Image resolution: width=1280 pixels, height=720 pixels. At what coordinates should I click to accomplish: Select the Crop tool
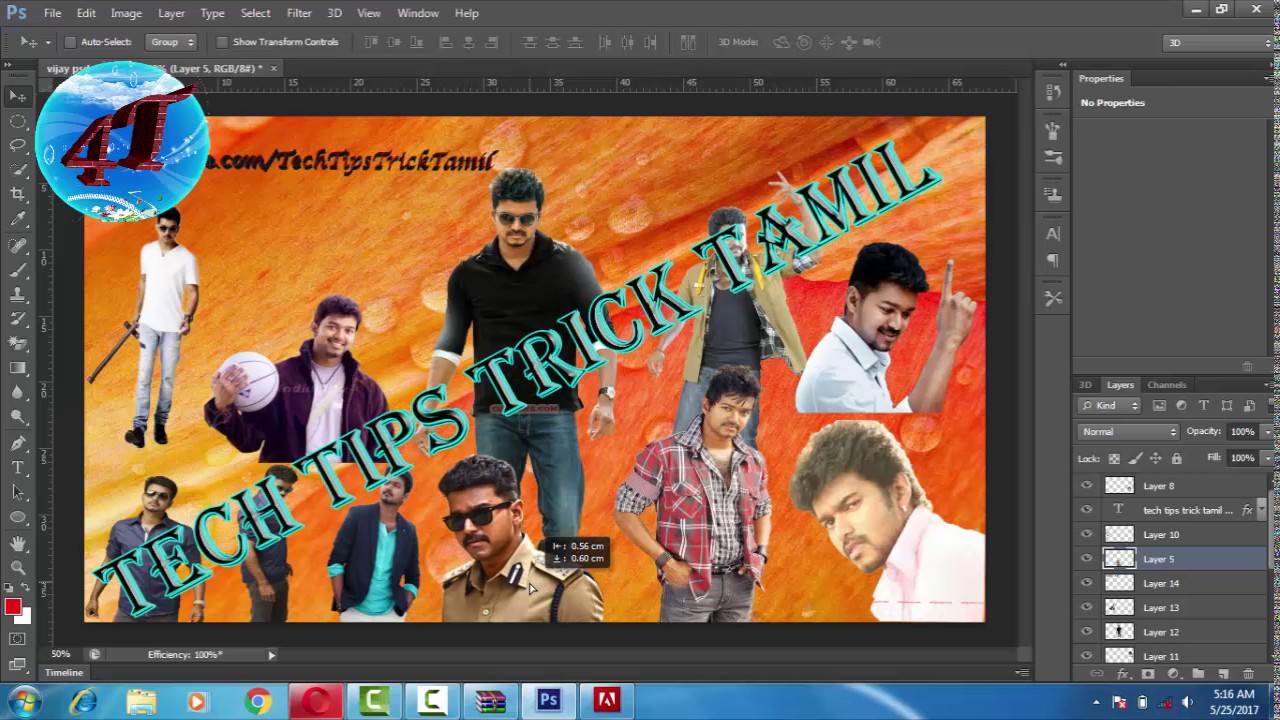(x=18, y=195)
